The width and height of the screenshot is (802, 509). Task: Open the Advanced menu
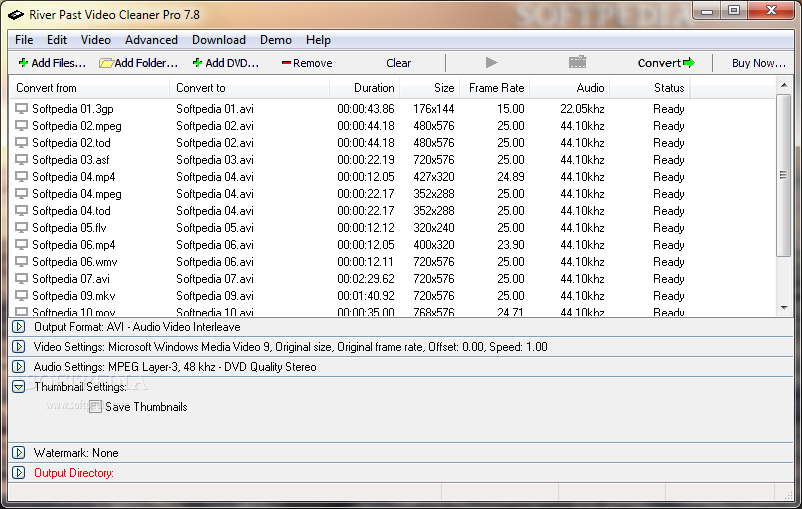(x=151, y=40)
